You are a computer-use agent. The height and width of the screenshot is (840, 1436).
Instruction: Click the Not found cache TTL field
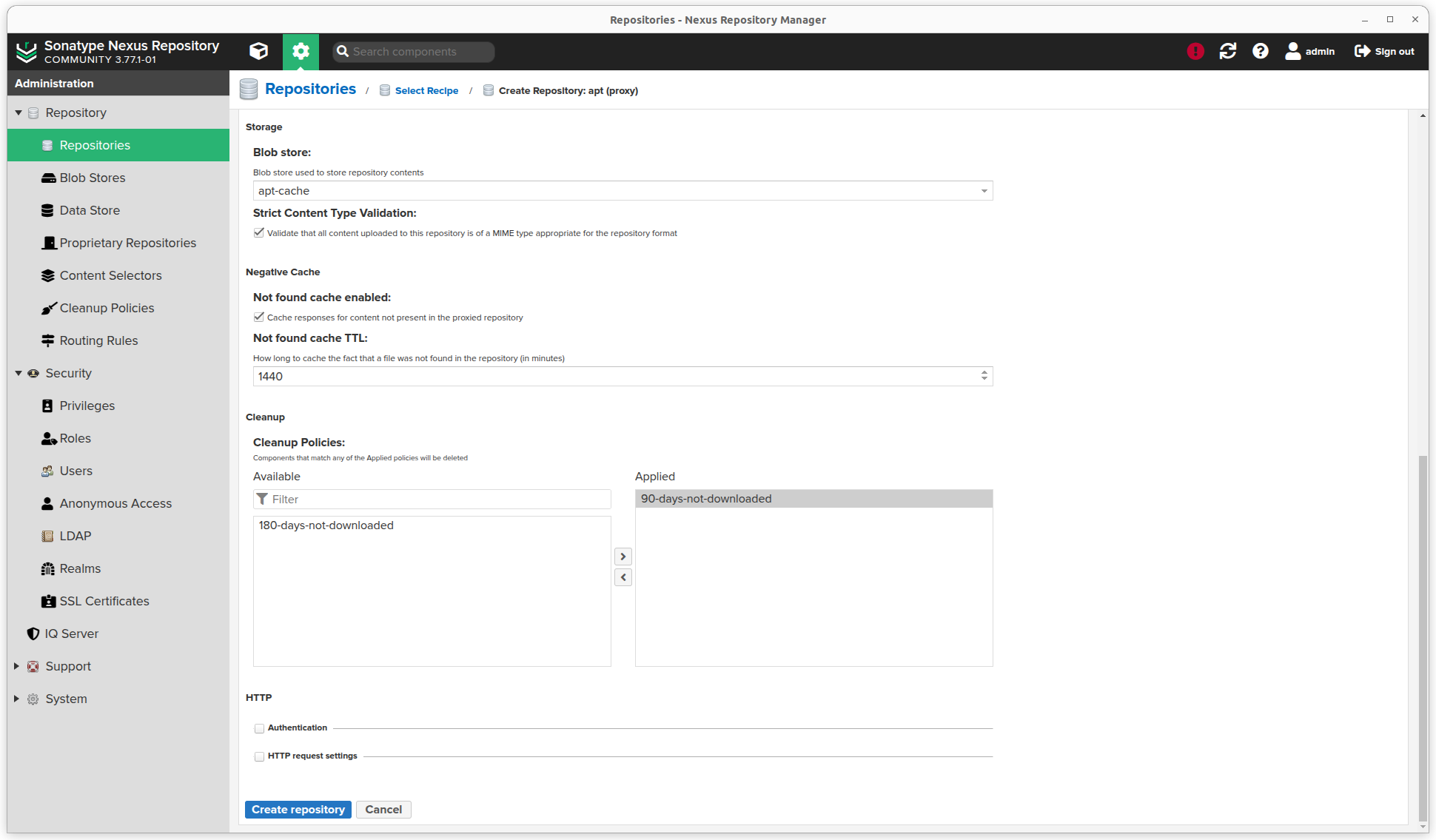[x=616, y=376]
